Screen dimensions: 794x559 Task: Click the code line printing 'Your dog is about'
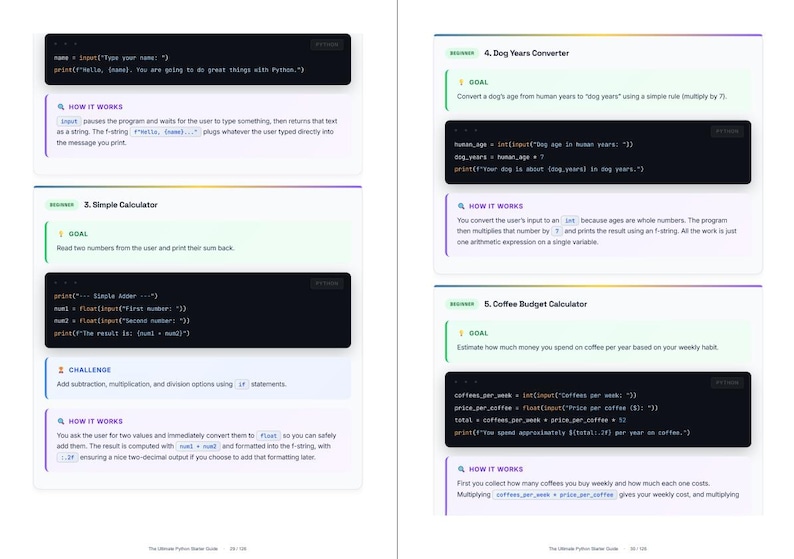click(549, 169)
